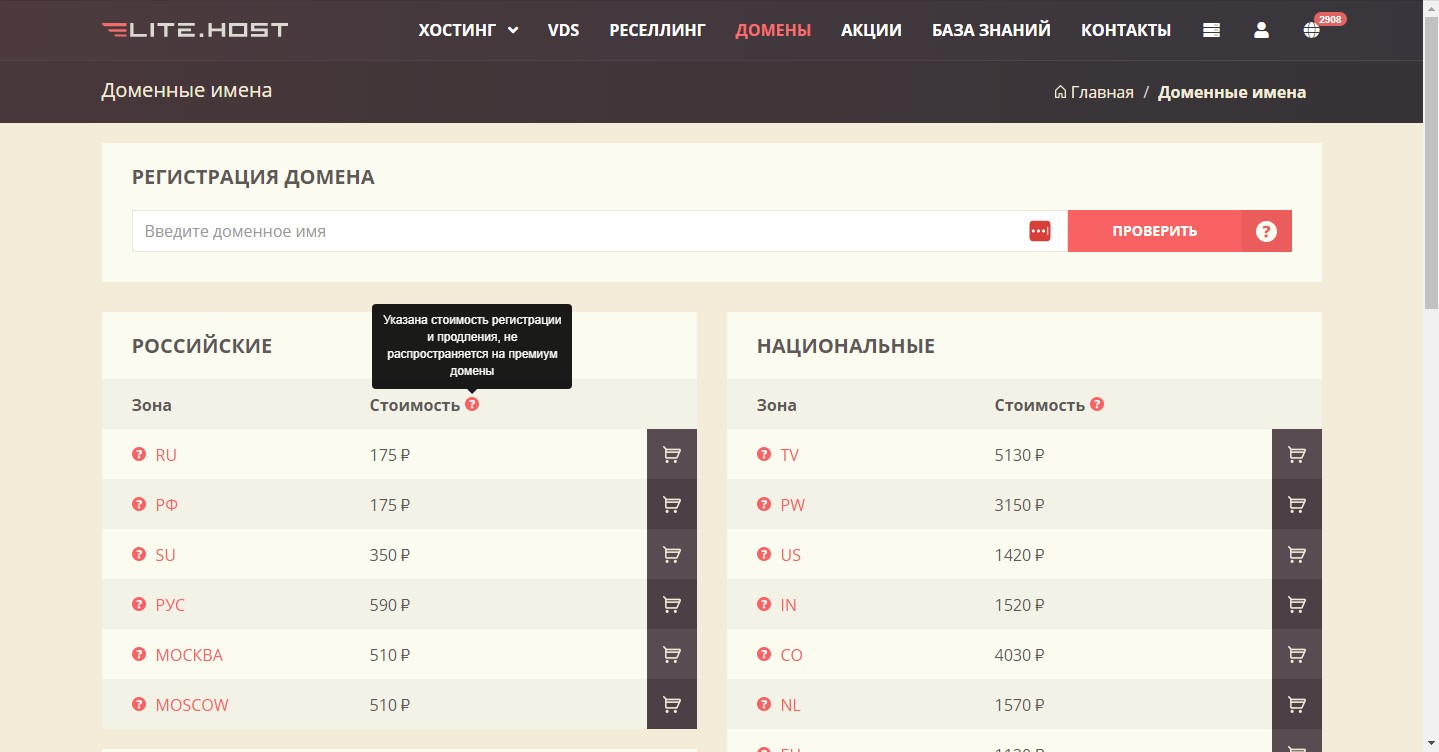Add PW domain to cart
The height and width of the screenshot is (752, 1439).
click(x=1297, y=504)
